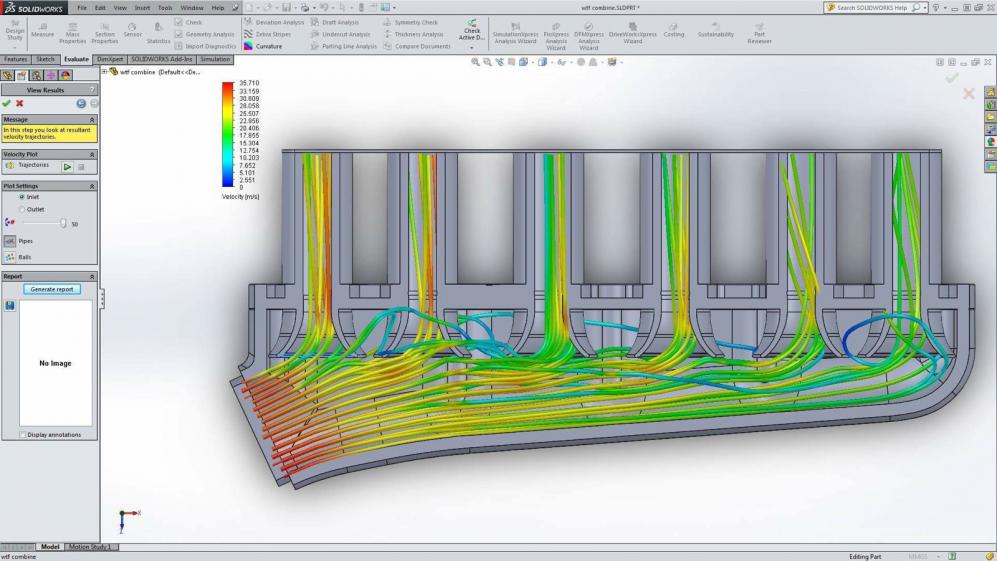
Task: Open the Insert menu
Action: click(x=141, y=7)
